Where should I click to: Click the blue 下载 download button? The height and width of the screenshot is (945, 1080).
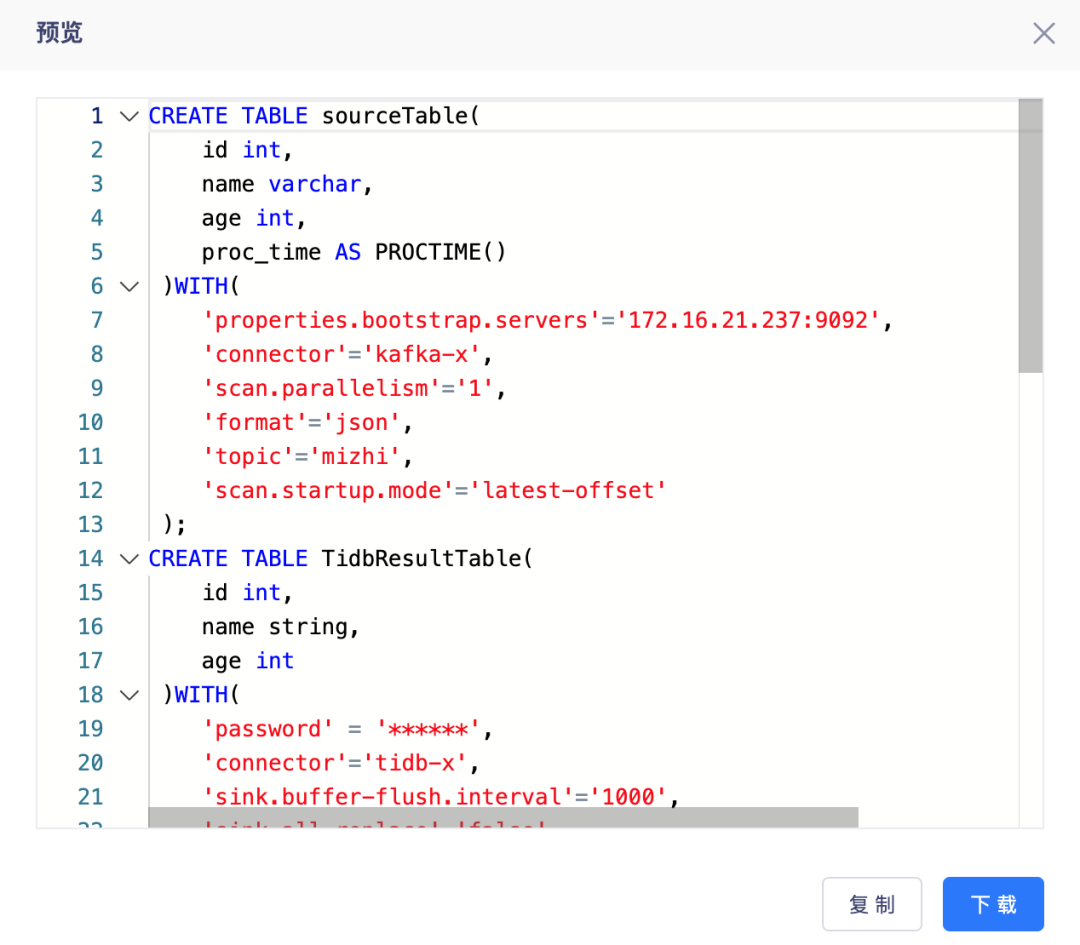coord(993,904)
